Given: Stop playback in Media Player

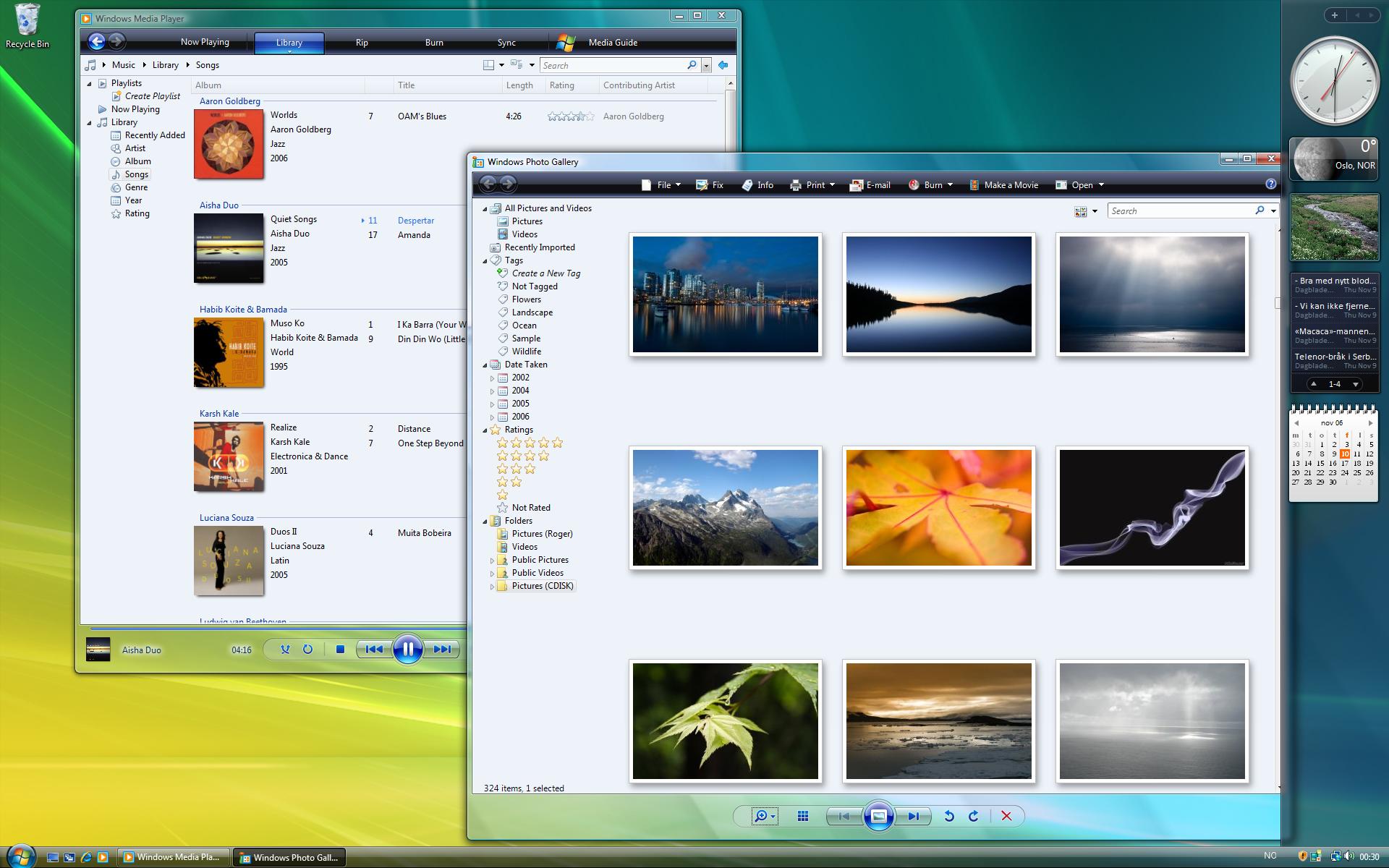Looking at the screenshot, I should tap(340, 650).
